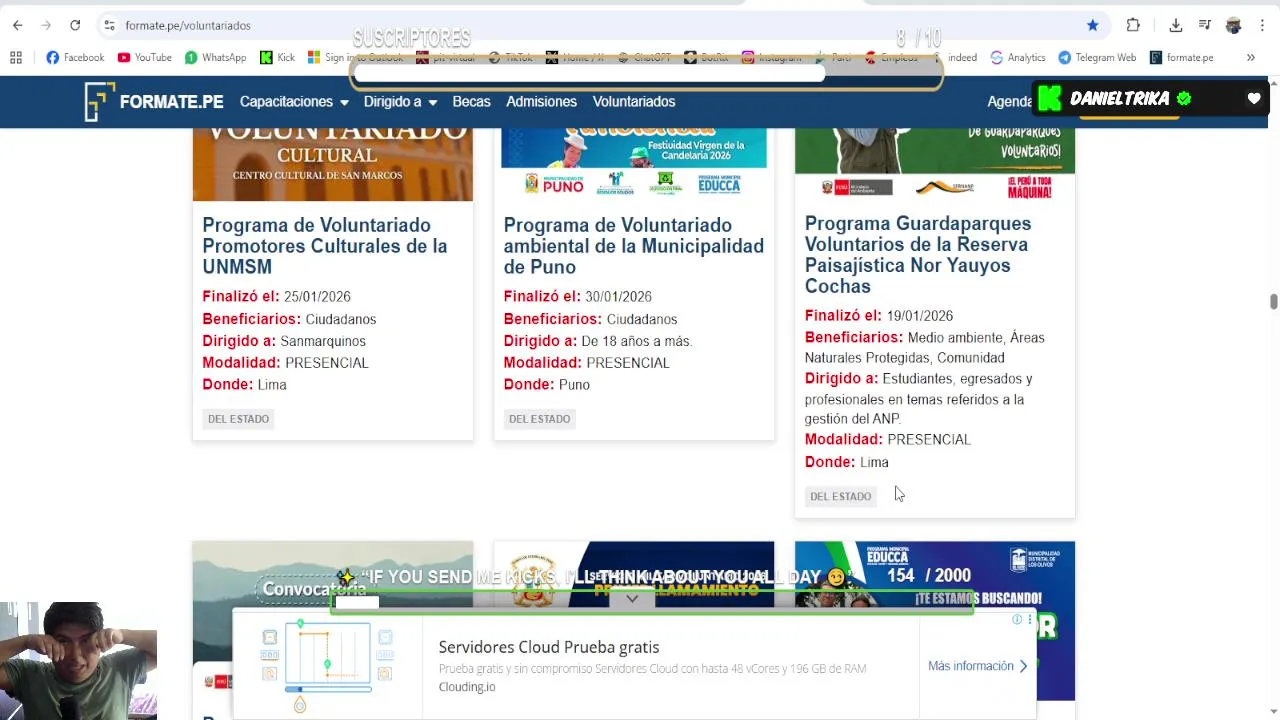Toggle the bookmark star for this page
This screenshot has width=1280, height=720.
[1092, 25]
